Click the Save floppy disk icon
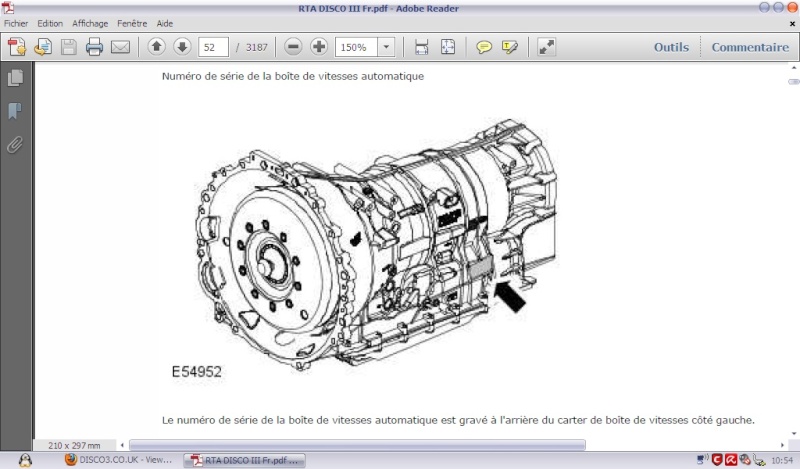This screenshot has height=469, width=800. pos(68,47)
